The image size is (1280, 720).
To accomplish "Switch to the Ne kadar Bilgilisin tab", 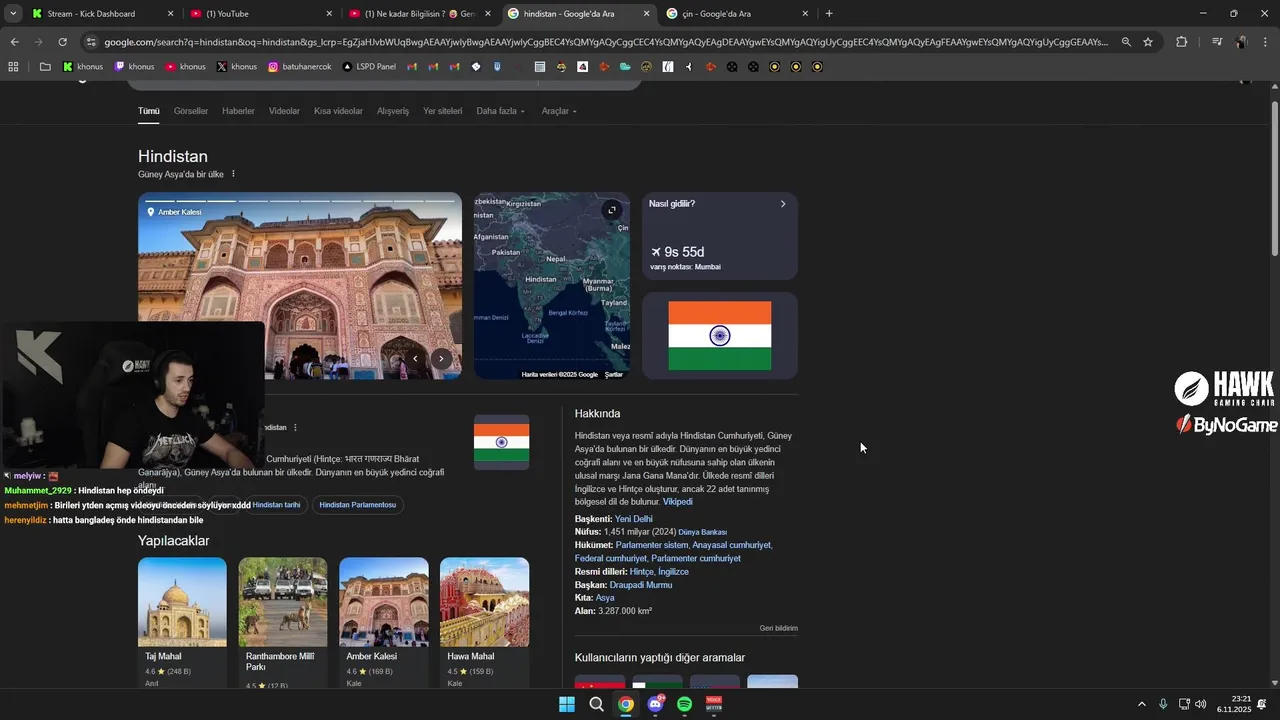I will click(x=420, y=14).
